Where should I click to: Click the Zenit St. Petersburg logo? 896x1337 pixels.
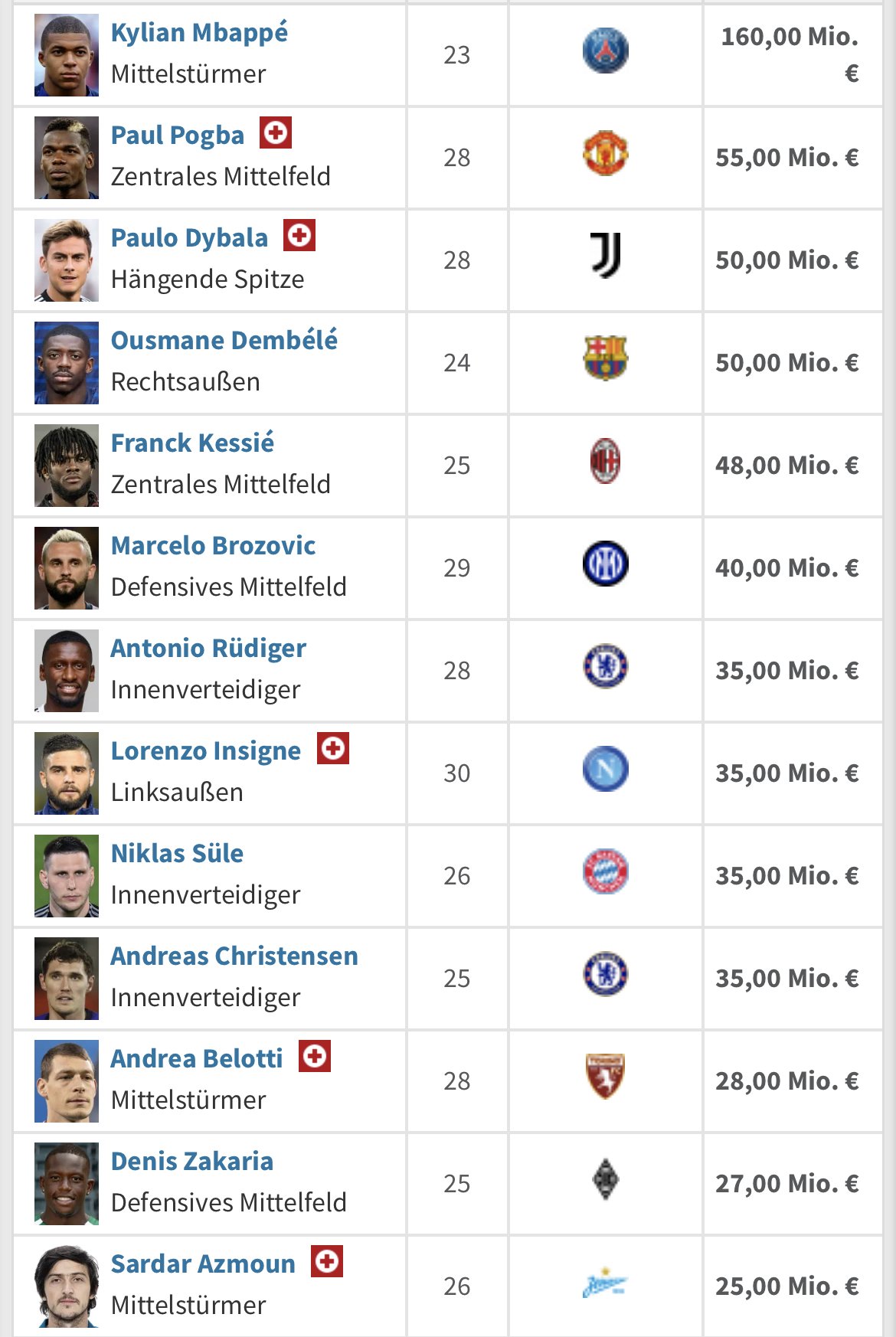pyautogui.click(x=605, y=1282)
